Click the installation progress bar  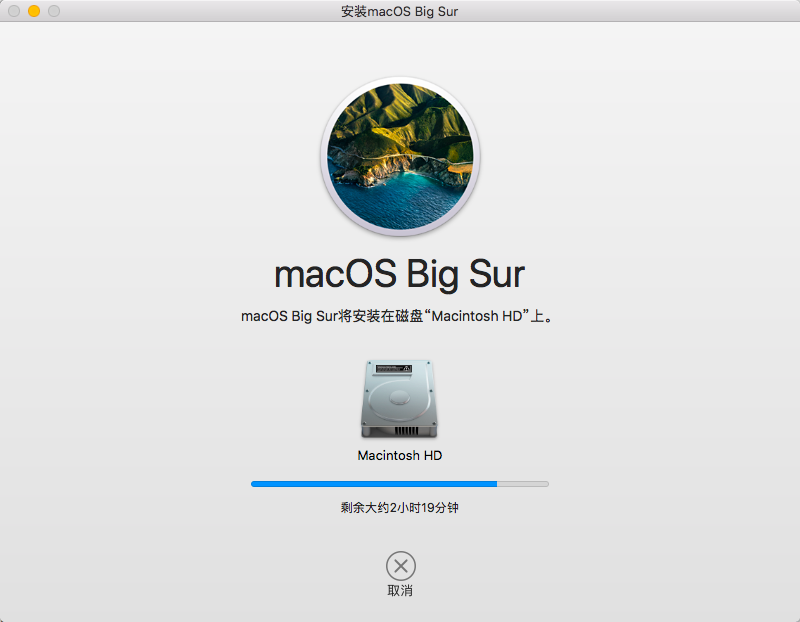pyautogui.click(x=399, y=484)
